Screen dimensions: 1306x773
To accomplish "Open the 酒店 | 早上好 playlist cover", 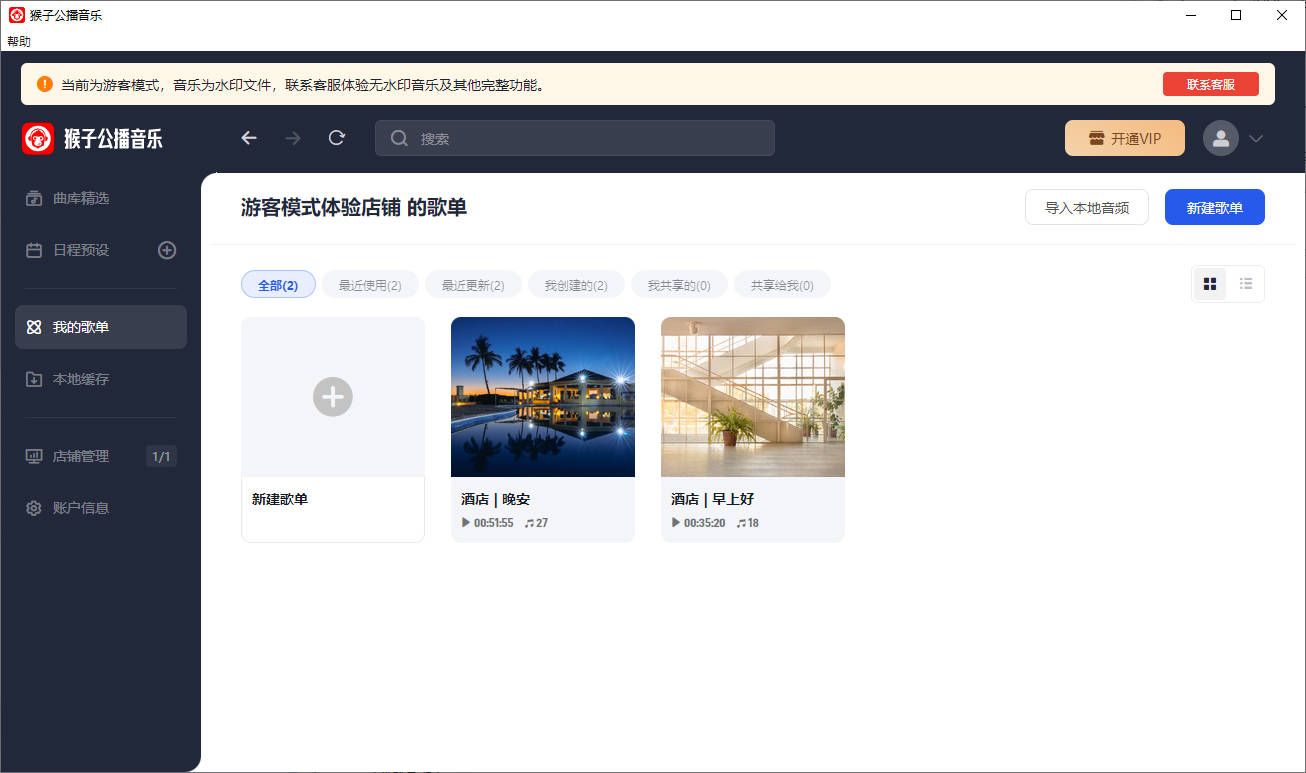I will coord(753,397).
